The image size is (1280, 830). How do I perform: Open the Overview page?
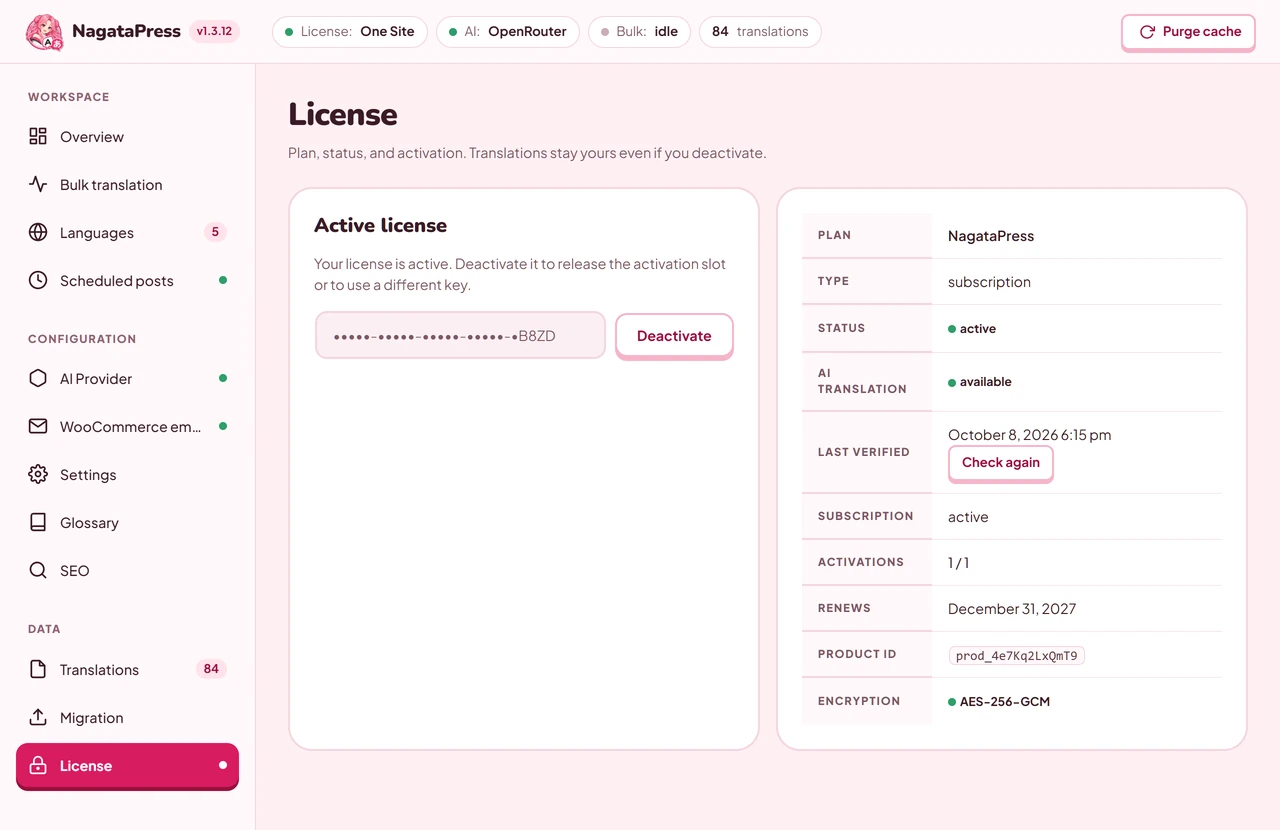128,136
